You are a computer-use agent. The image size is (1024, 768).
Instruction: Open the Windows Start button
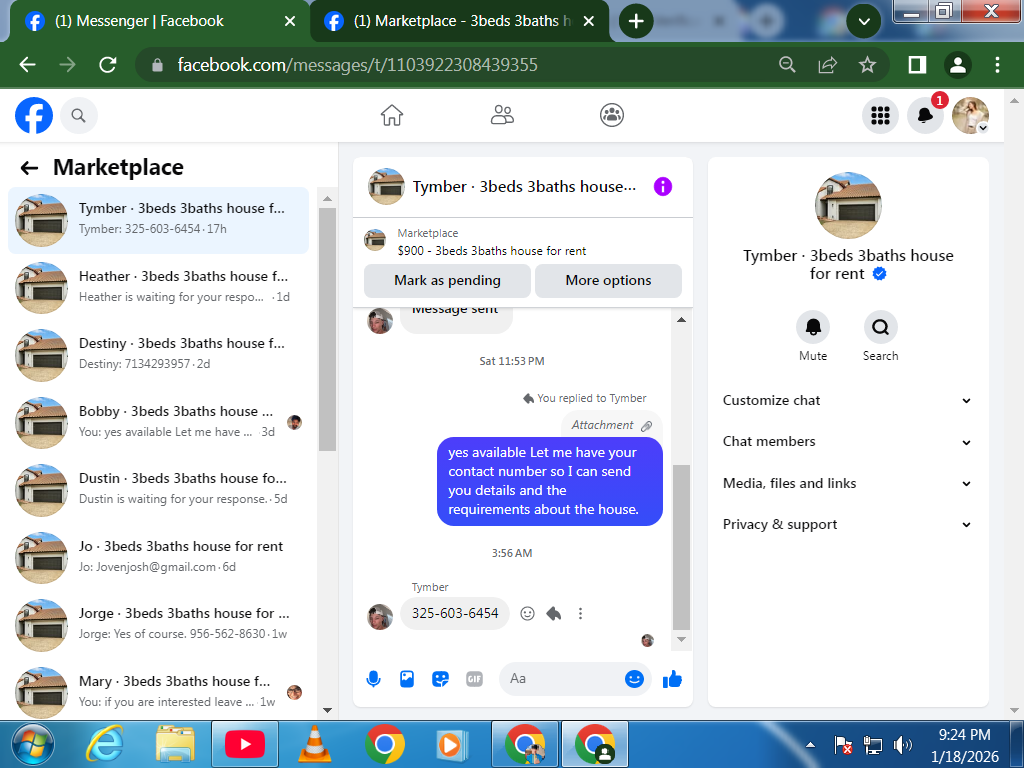tap(33, 745)
